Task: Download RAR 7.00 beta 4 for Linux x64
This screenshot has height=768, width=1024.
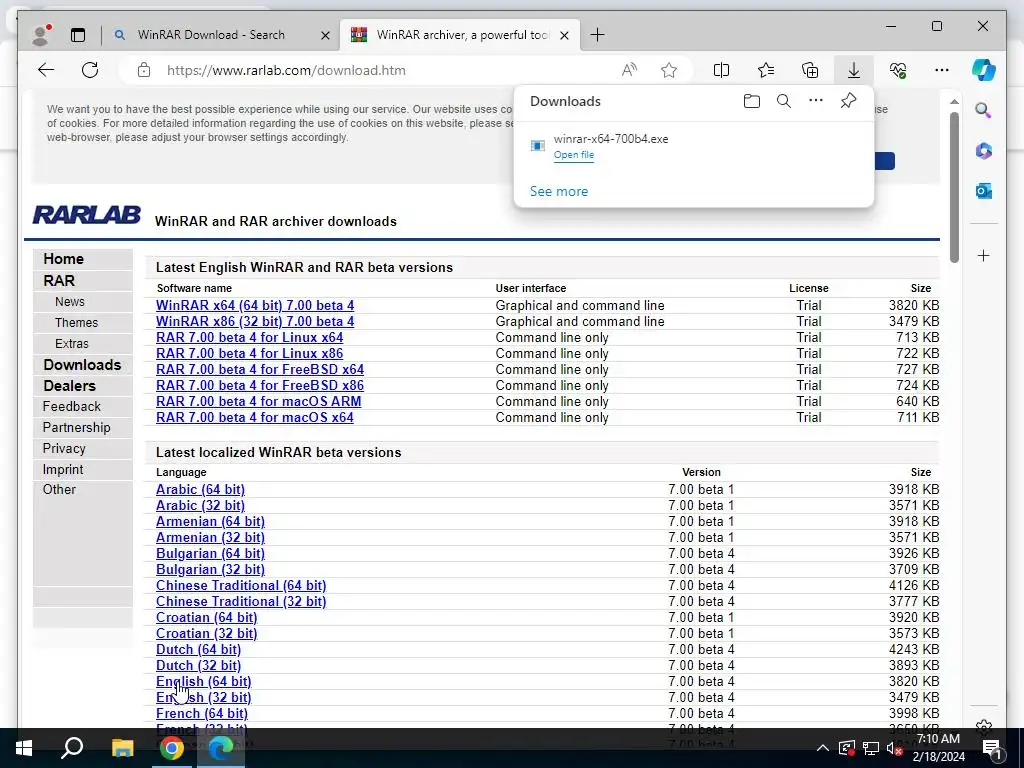Action: [249, 337]
